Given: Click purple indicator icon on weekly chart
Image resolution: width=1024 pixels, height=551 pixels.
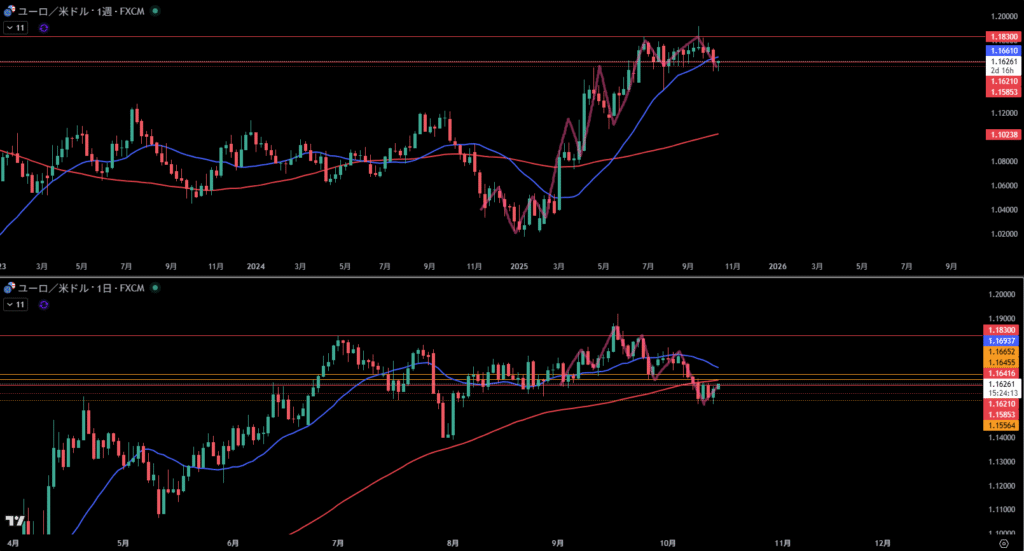Looking at the screenshot, I should pos(43,27).
